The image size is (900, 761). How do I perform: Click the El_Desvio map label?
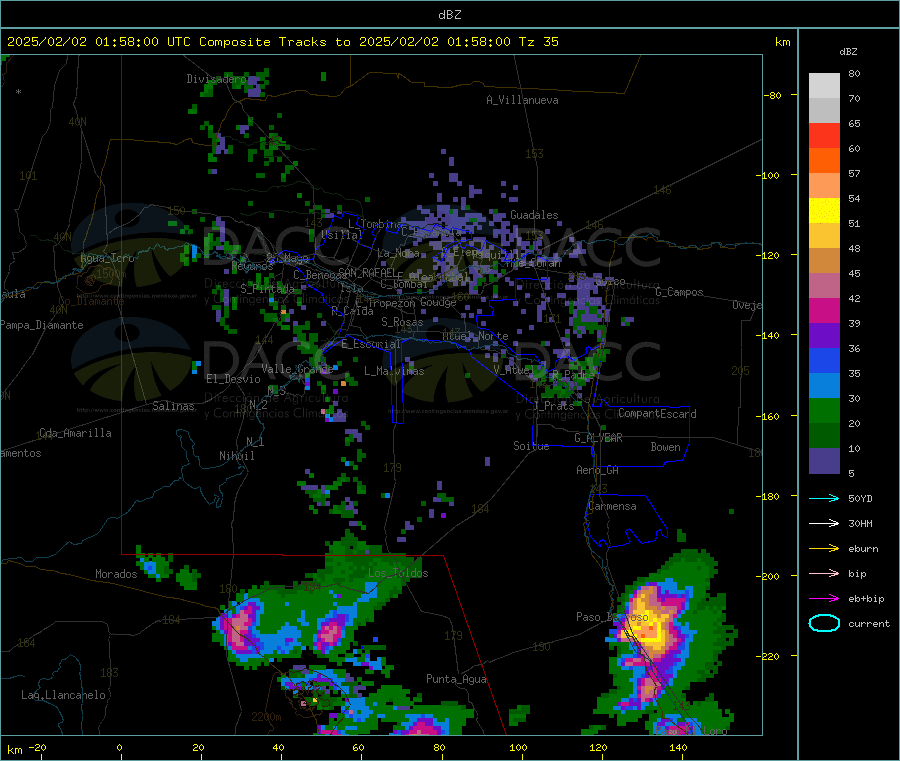point(233,379)
